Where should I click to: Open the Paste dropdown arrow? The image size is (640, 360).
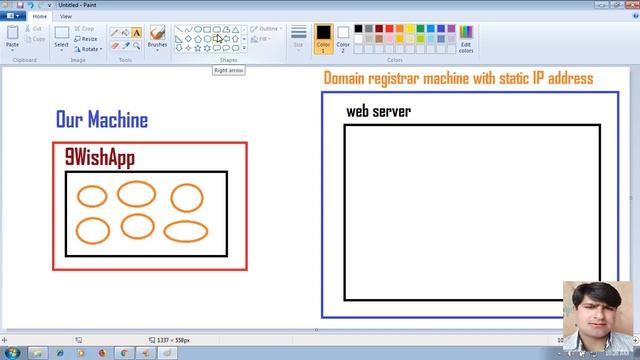[x=12, y=50]
